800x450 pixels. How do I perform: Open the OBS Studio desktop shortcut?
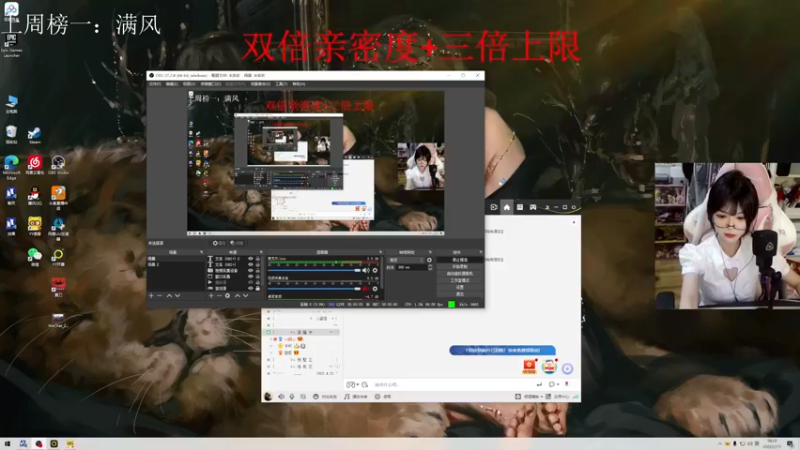[58, 165]
